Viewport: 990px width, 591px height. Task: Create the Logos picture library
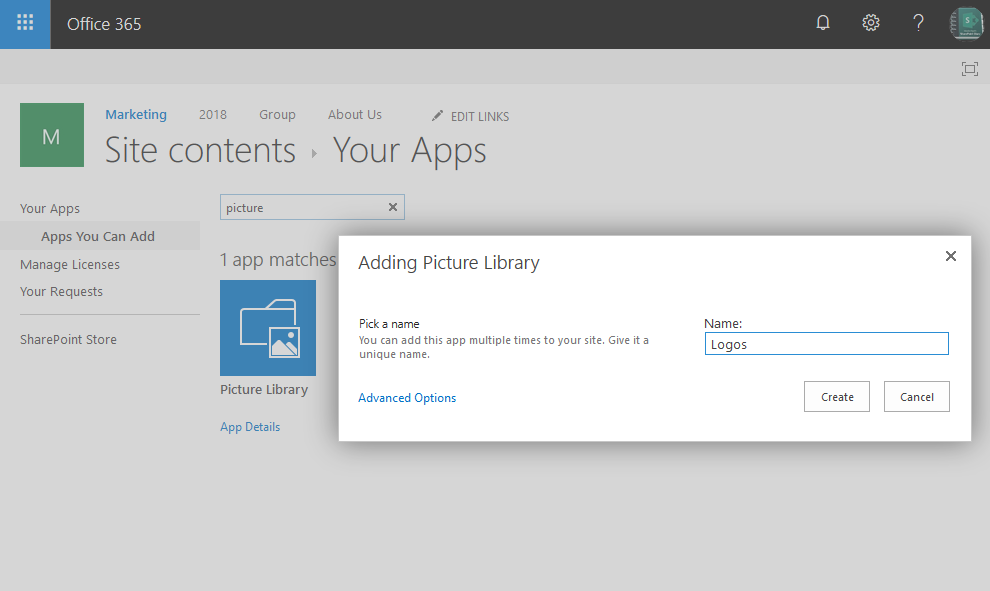point(836,396)
